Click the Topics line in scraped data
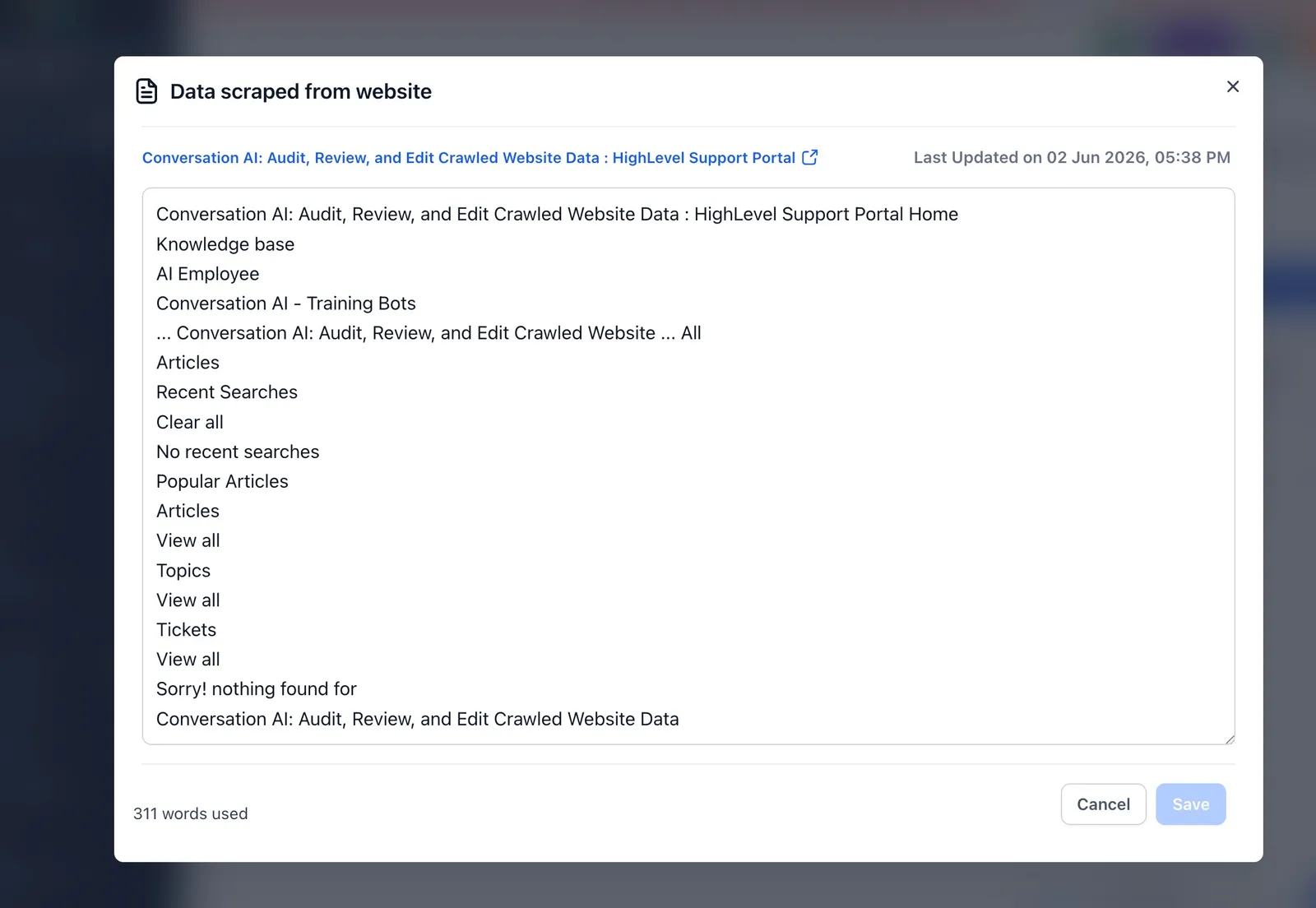 [x=183, y=571]
